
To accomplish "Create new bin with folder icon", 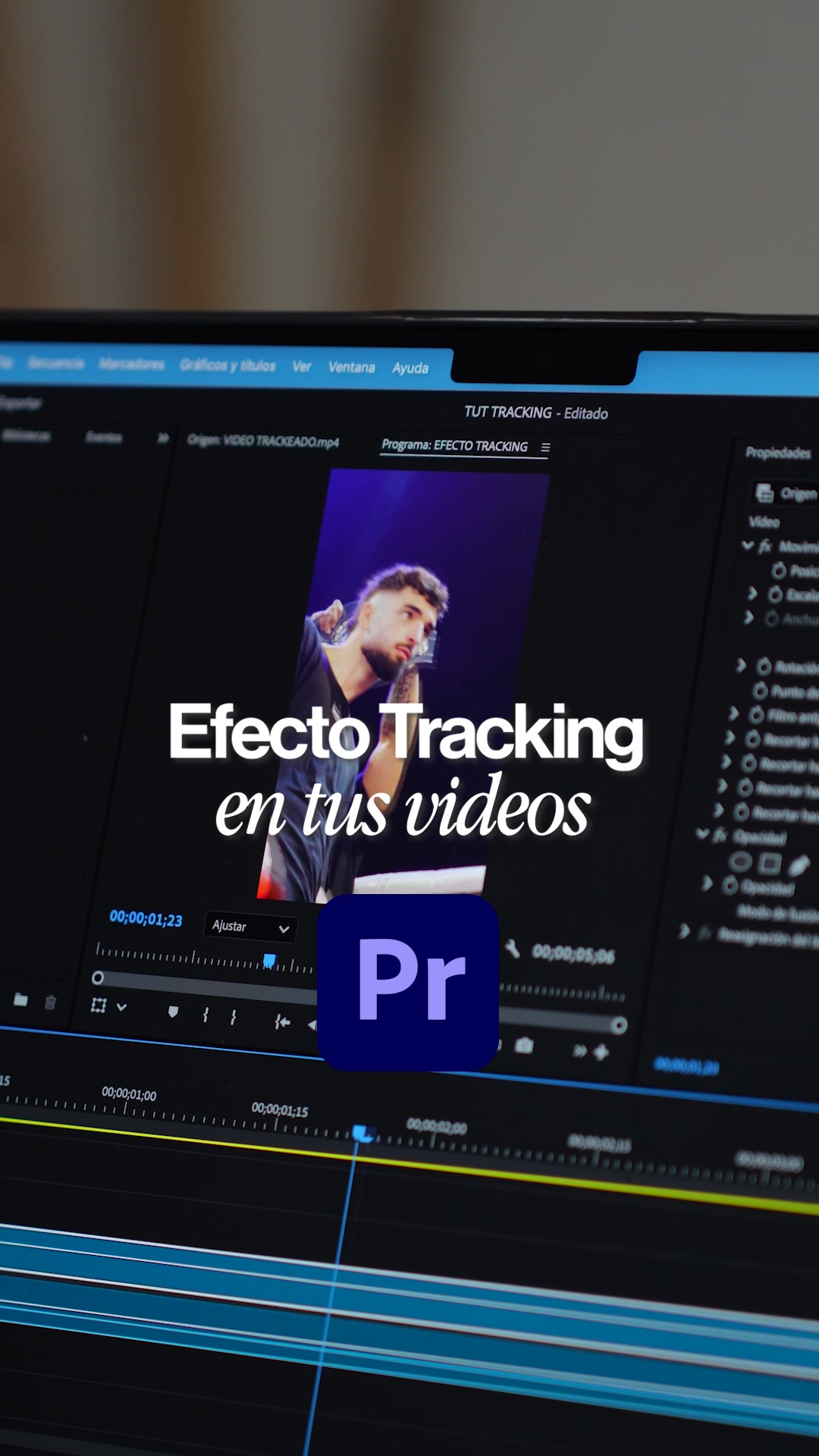I will point(21,1000).
